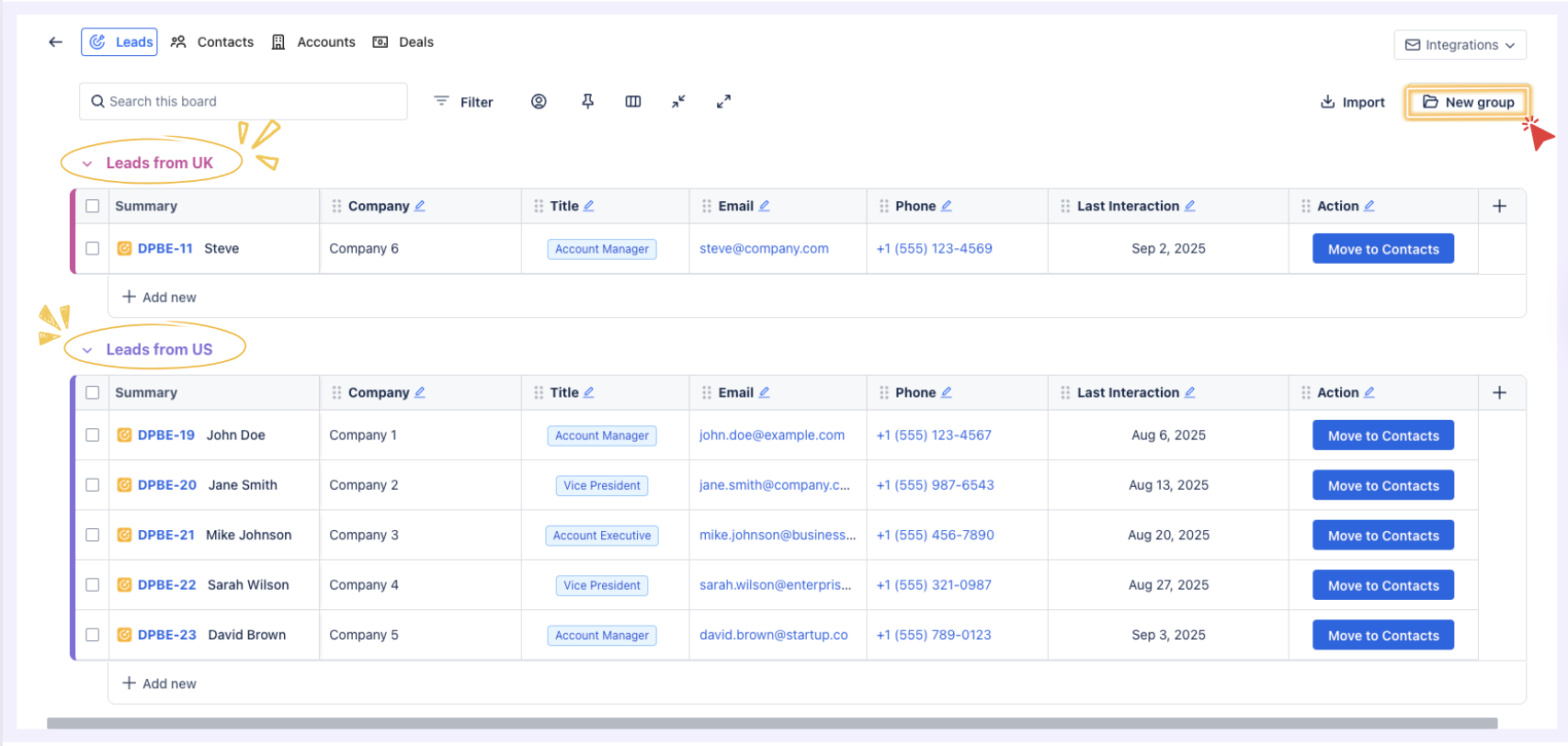Viewport: 1568px width, 746px height.
Task: Check the select-all box in US table header
Action: [x=93, y=392]
